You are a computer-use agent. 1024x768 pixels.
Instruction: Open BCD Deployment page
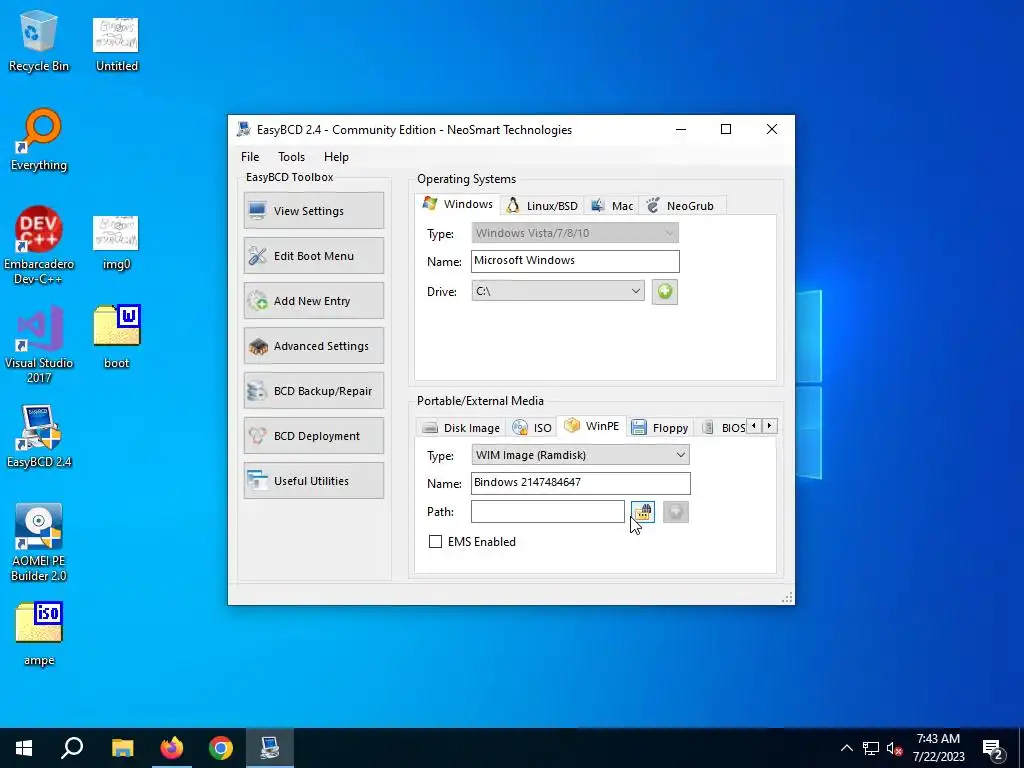pyautogui.click(x=313, y=436)
